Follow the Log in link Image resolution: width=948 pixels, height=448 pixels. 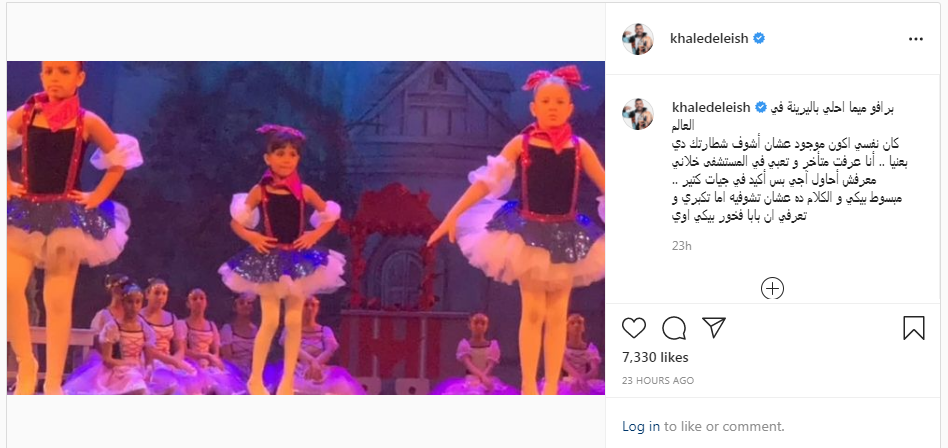pyautogui.click(x=641, y=426)
